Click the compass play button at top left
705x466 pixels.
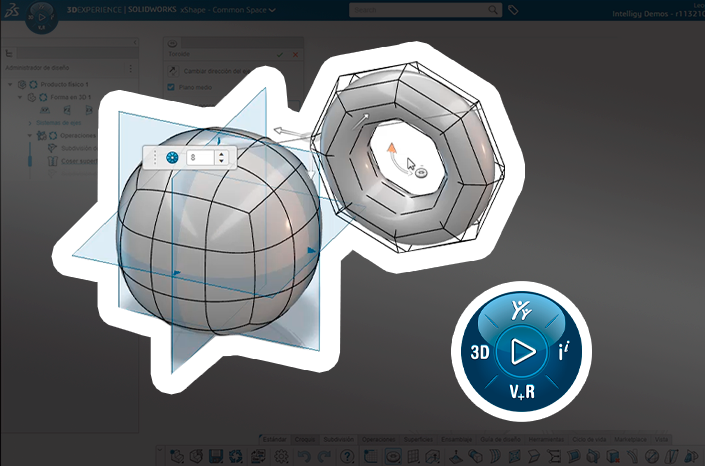tap(41, 17)
